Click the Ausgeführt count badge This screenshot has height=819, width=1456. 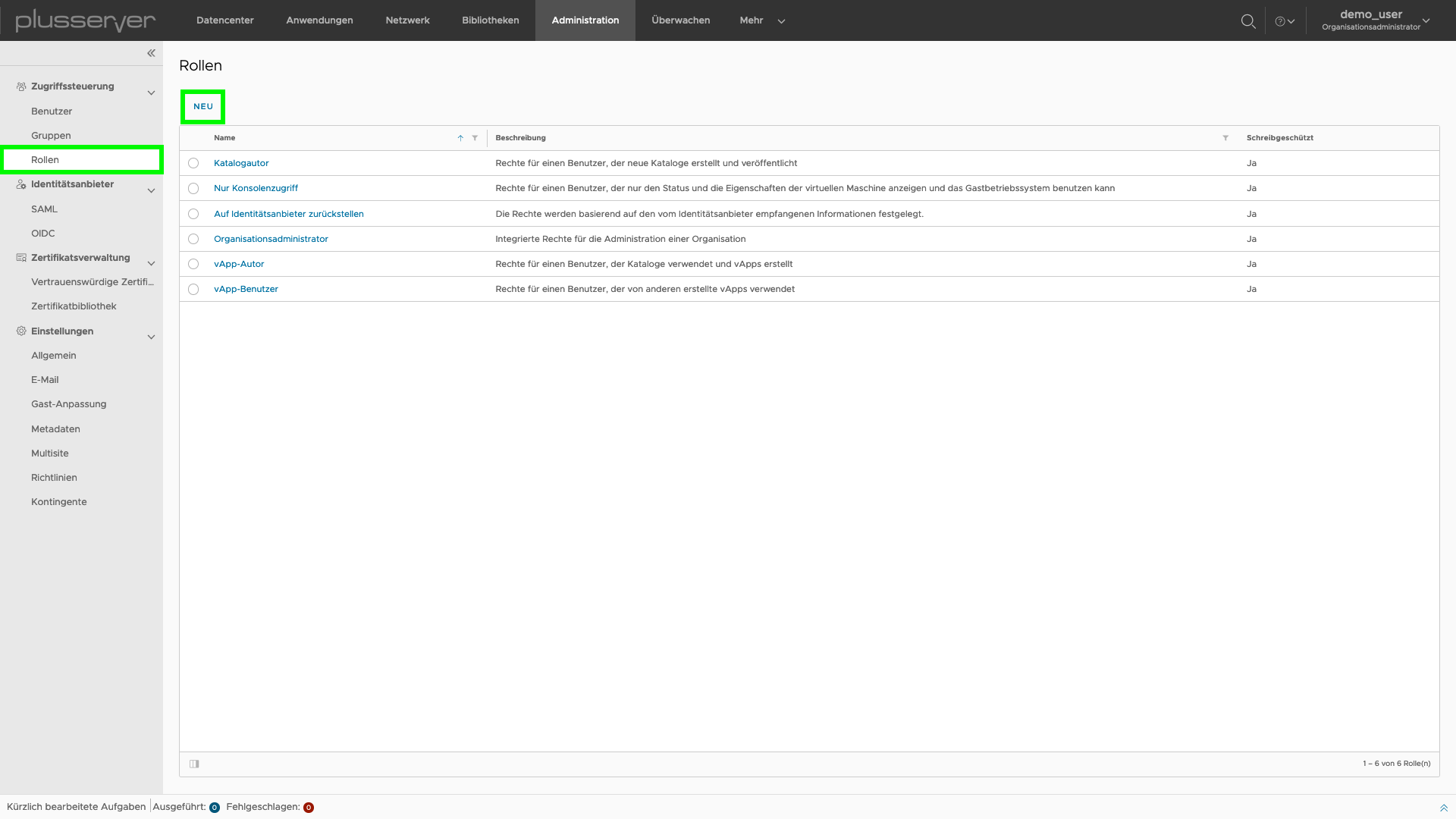215,808
